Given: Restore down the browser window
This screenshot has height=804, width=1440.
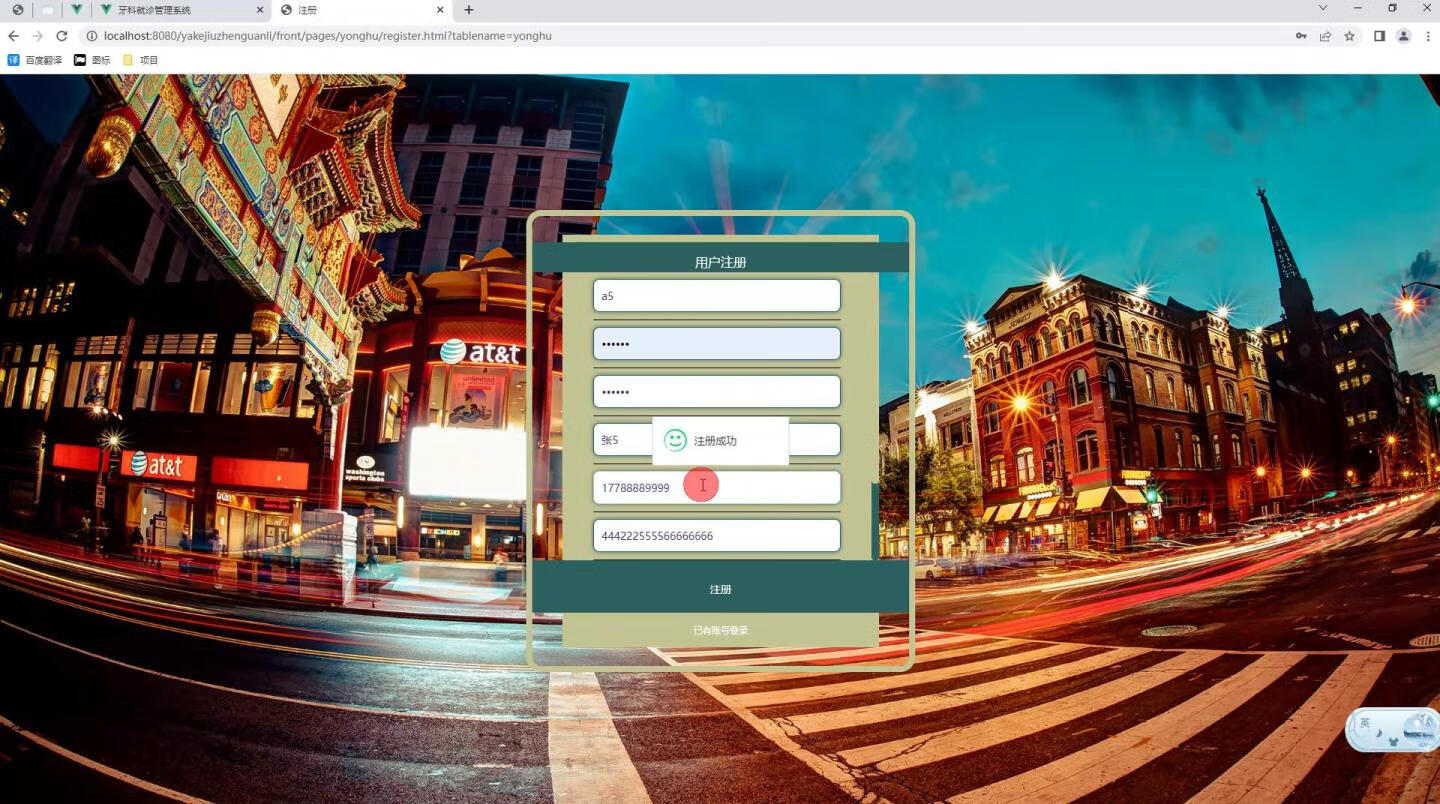Looking at the screenshot, I should 1392,8.
